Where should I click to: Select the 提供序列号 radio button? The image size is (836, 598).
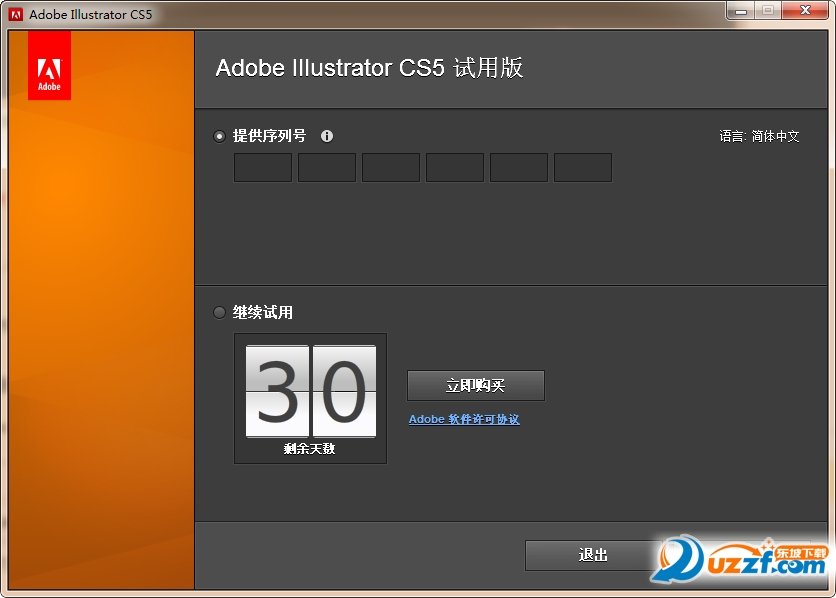220,136
